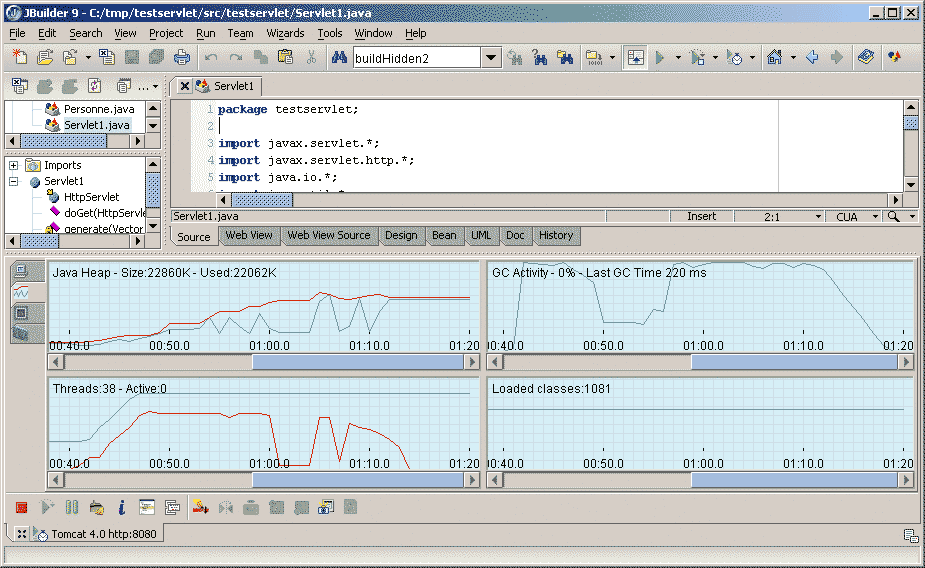Click the Pause program icon

(71, 508)
